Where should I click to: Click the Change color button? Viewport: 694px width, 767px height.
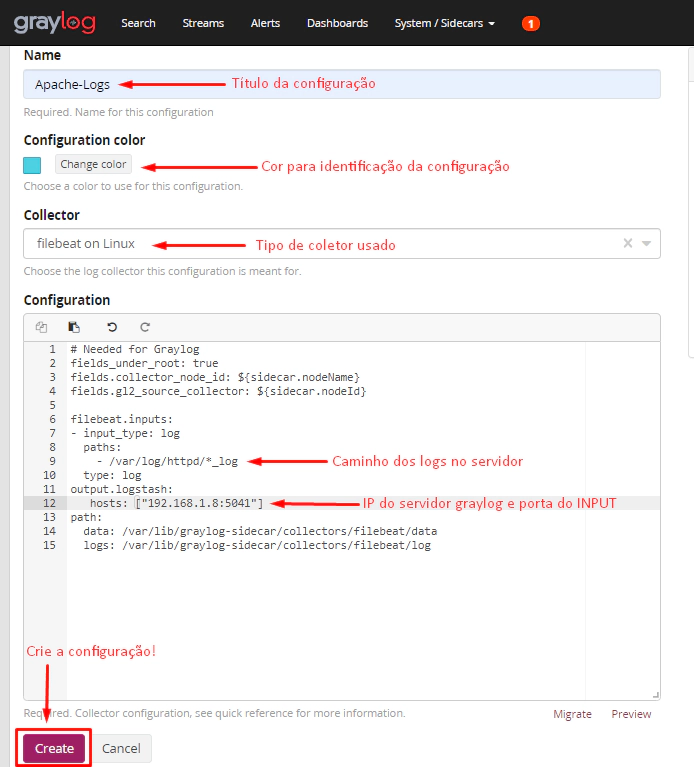(93, 164)
